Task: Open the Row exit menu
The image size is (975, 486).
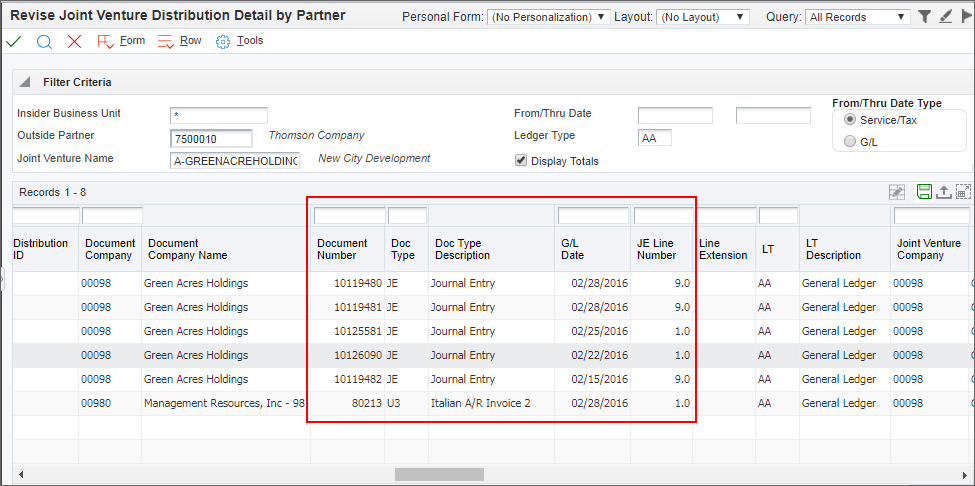Action: 180,41
